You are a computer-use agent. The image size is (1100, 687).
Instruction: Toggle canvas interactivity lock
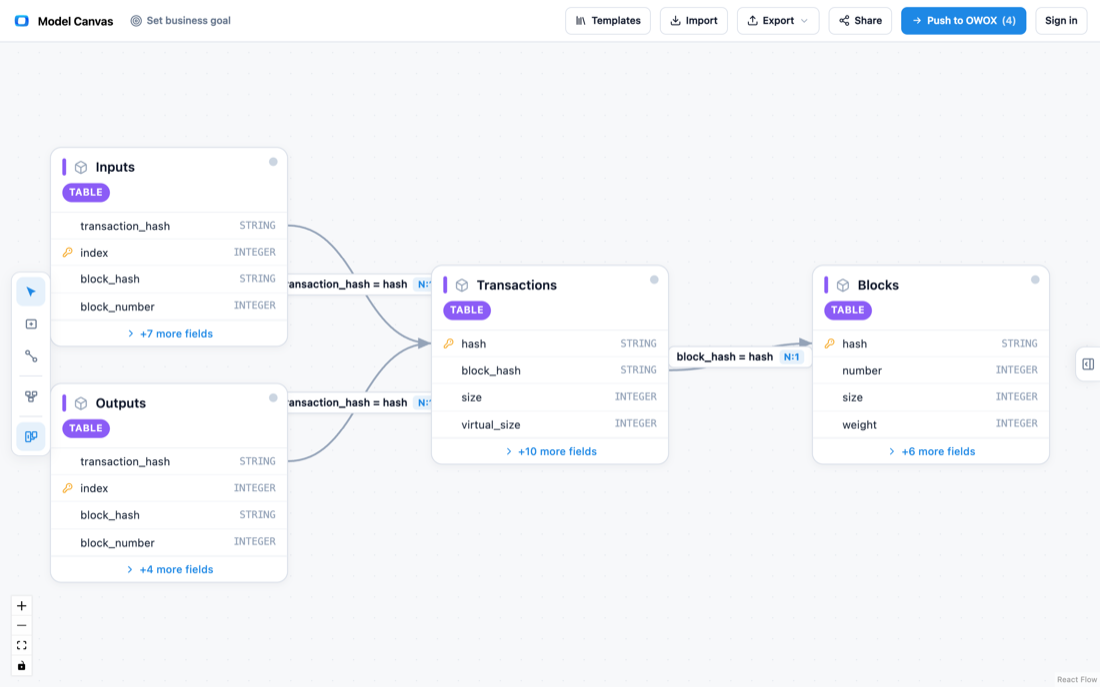(22, 665)
